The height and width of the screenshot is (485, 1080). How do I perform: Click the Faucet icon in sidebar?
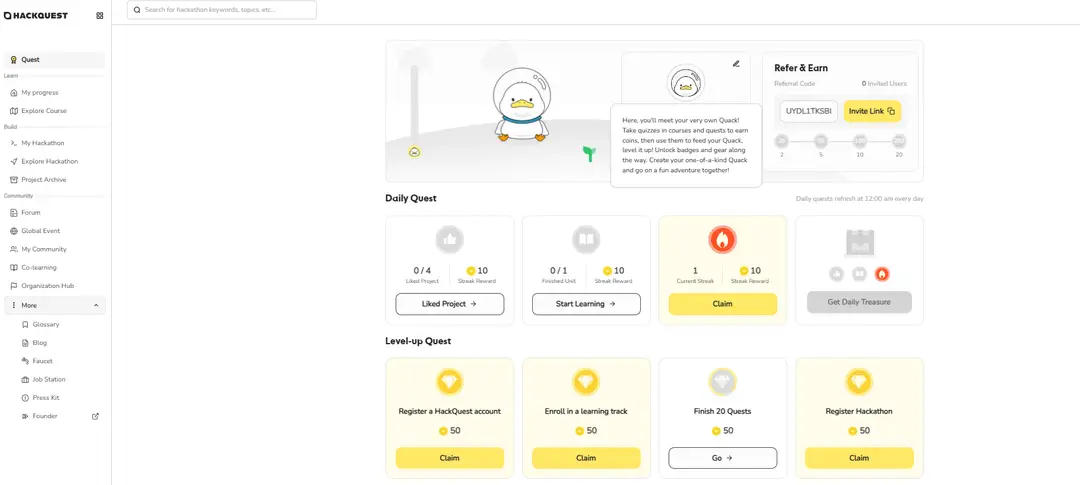[x=24, y=361]
